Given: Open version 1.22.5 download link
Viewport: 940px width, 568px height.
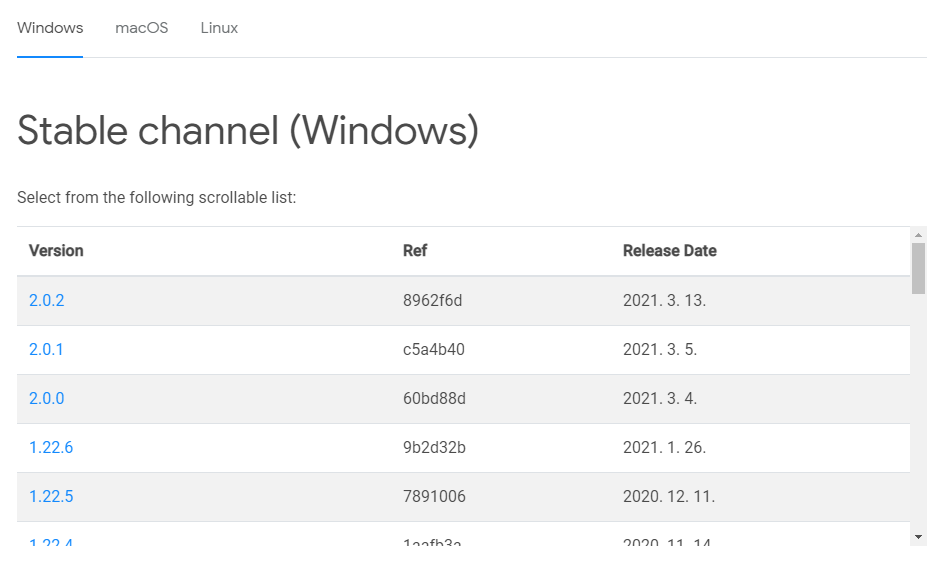Looking at the screenshot, I should point(51,497).
